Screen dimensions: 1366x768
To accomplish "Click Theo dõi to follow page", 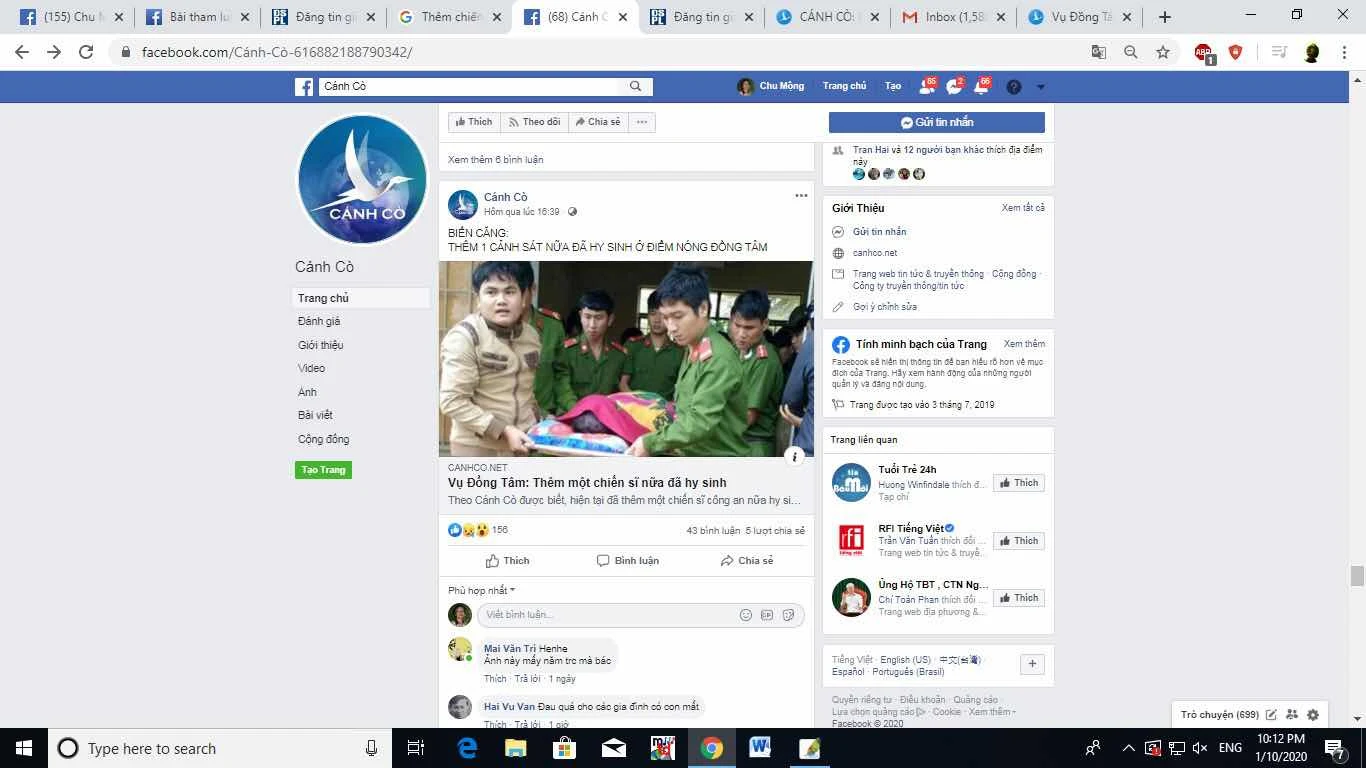I will [534, 122].
